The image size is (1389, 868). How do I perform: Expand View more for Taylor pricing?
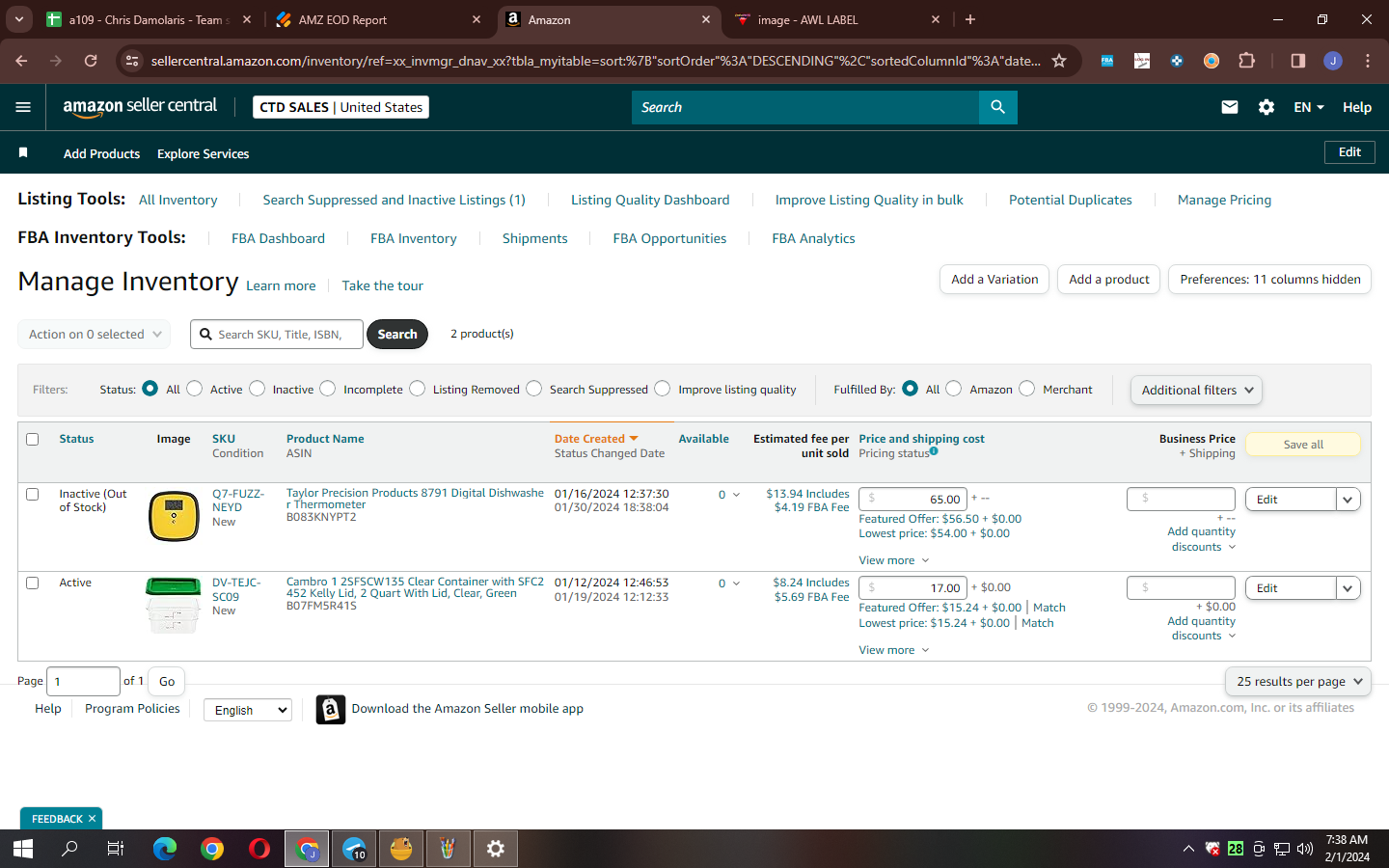(894, 560)
